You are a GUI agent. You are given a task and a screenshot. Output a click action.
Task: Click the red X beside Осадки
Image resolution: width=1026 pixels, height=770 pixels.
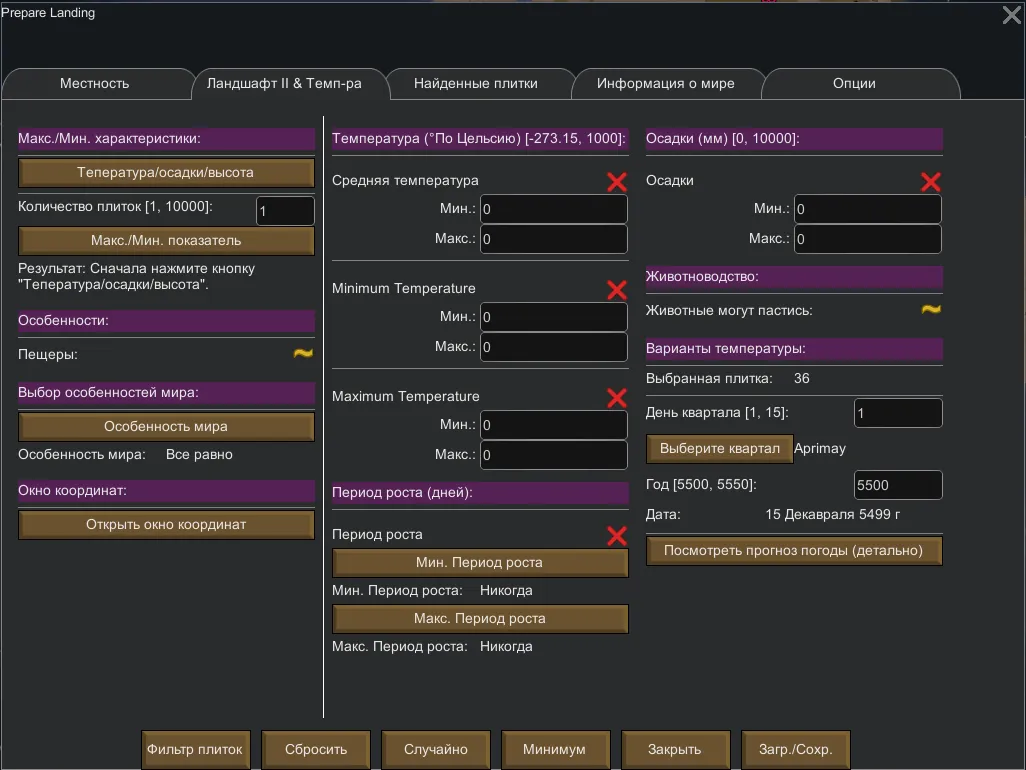(930, 182)
